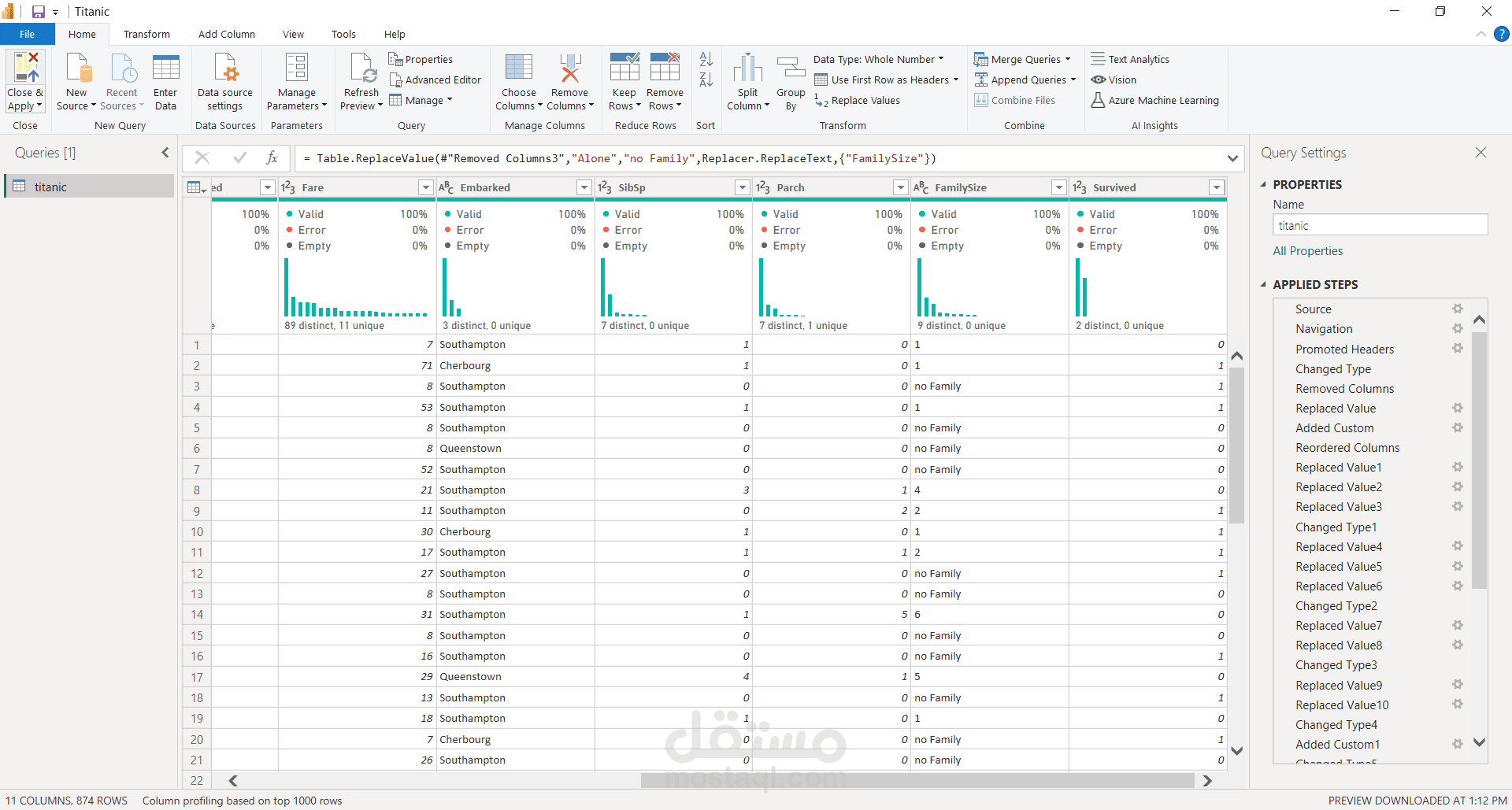Open gear settings for Replaced Value4 step
1512x810 pixels.
[x=1458, y=546]
